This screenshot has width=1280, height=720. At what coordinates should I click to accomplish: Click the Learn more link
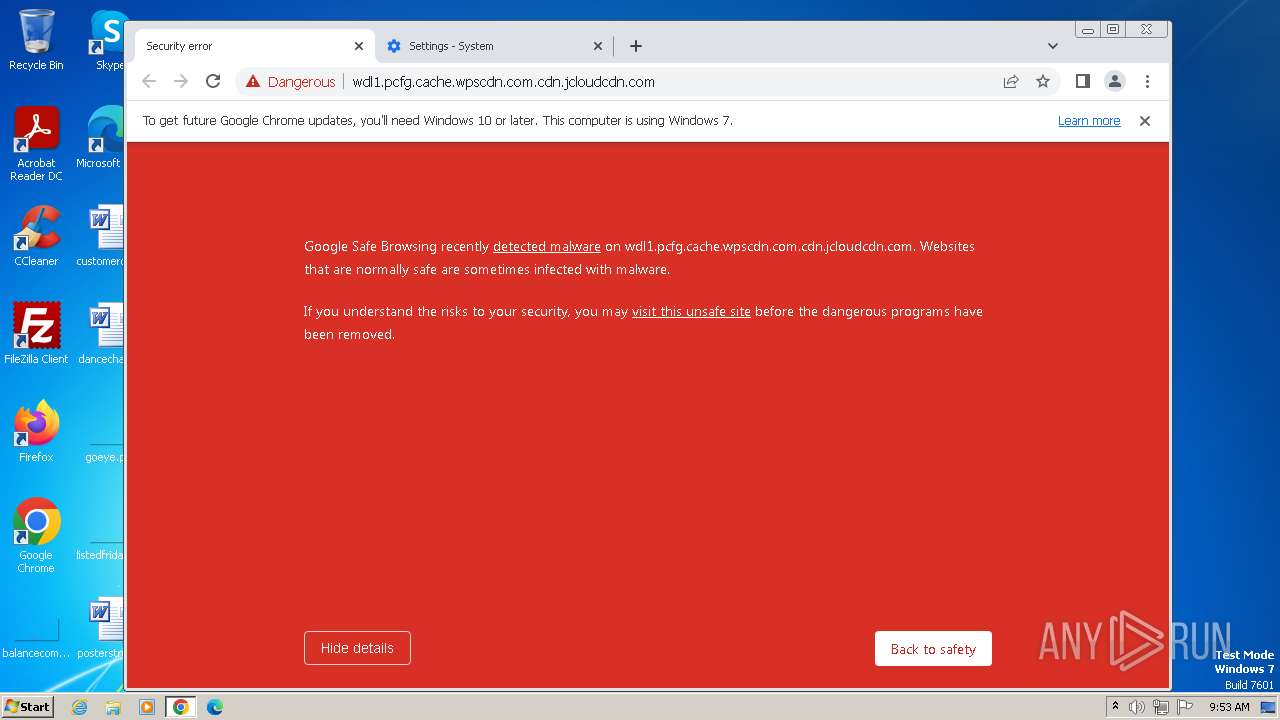1089,121
